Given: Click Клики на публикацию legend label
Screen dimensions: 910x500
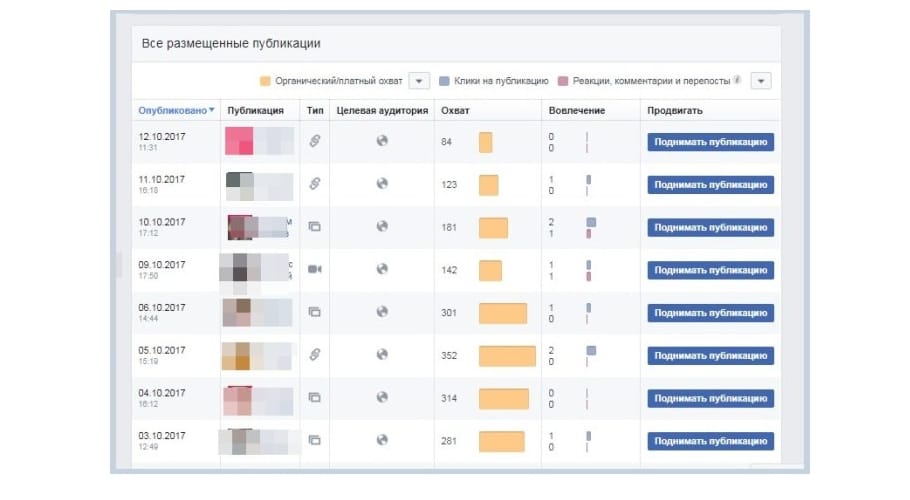Looking at the screenshot, I should point(501,81).
